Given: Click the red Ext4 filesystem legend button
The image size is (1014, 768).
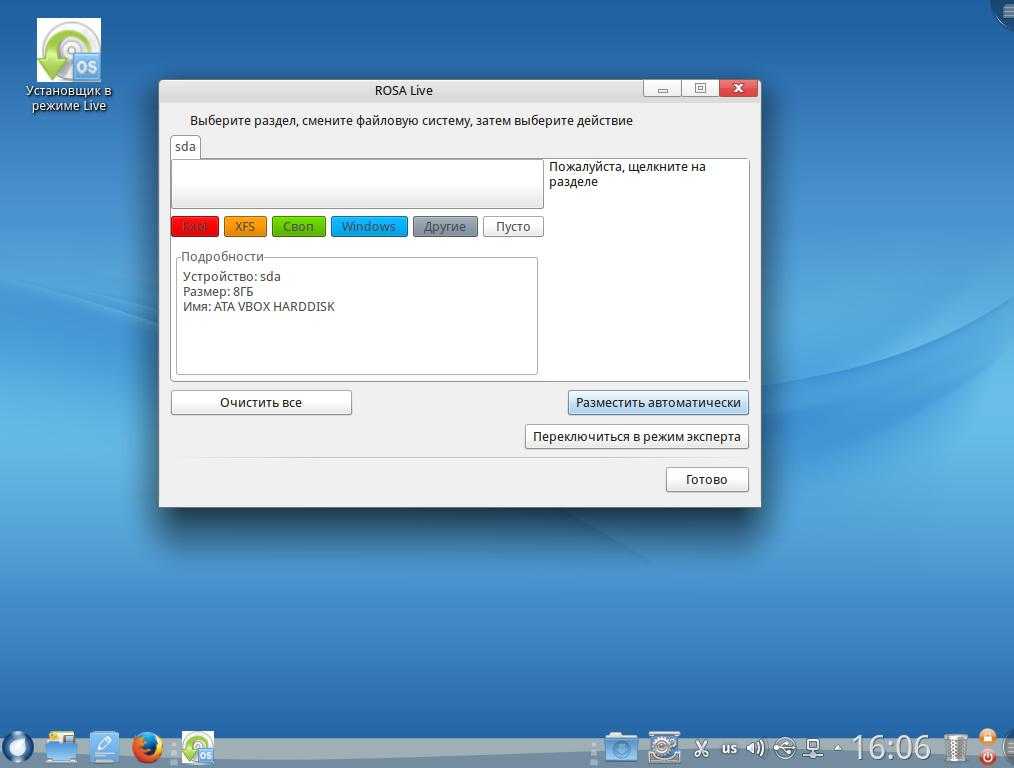Looking at the screenshot, I should [x=195, y=226].
